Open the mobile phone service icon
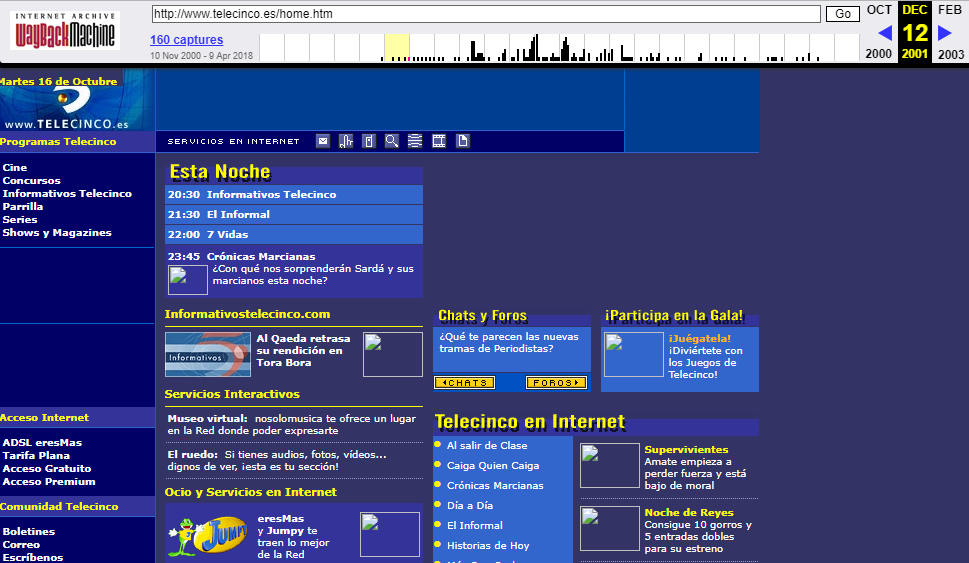The width and height of the screenshot is (969, 563). 369,142
